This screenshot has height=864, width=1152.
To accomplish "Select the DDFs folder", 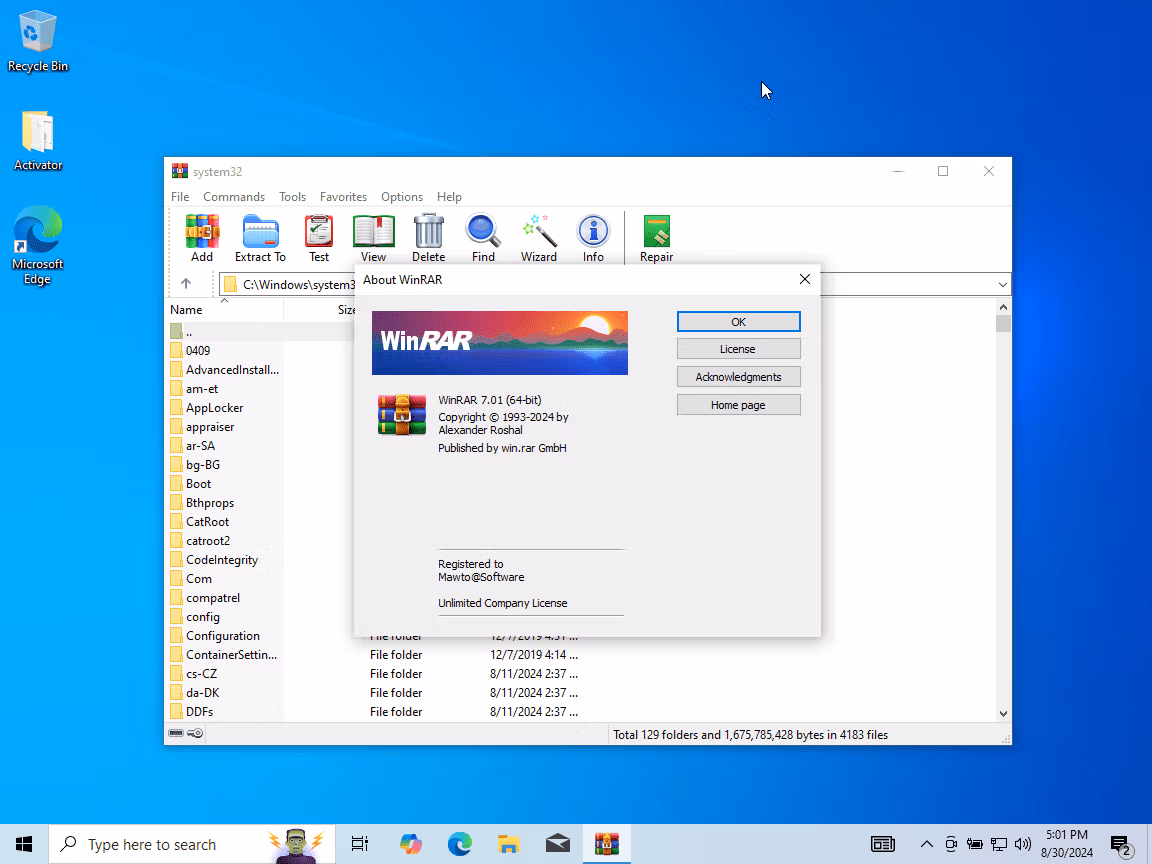I will pos(192,712).
